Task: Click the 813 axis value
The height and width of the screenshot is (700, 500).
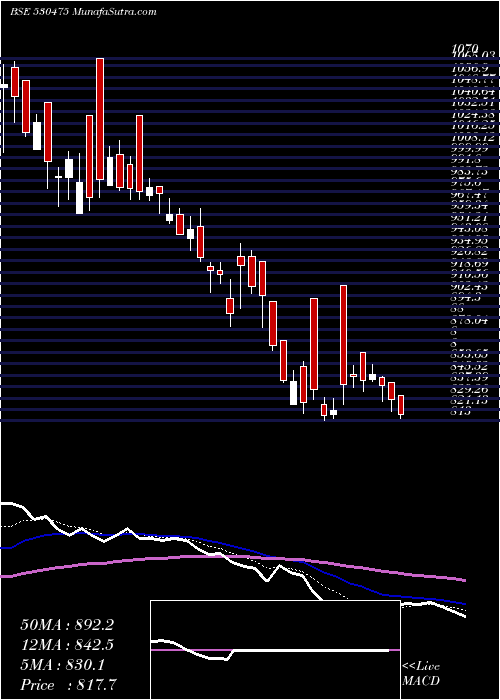Action: [461, 412]
